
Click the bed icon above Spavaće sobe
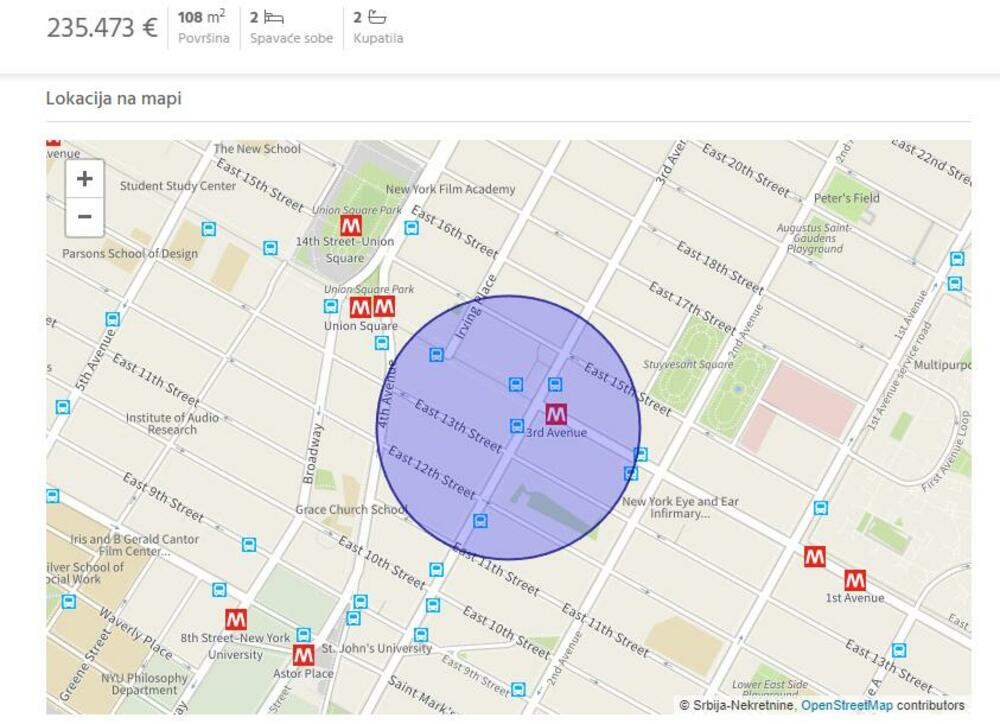274,17
